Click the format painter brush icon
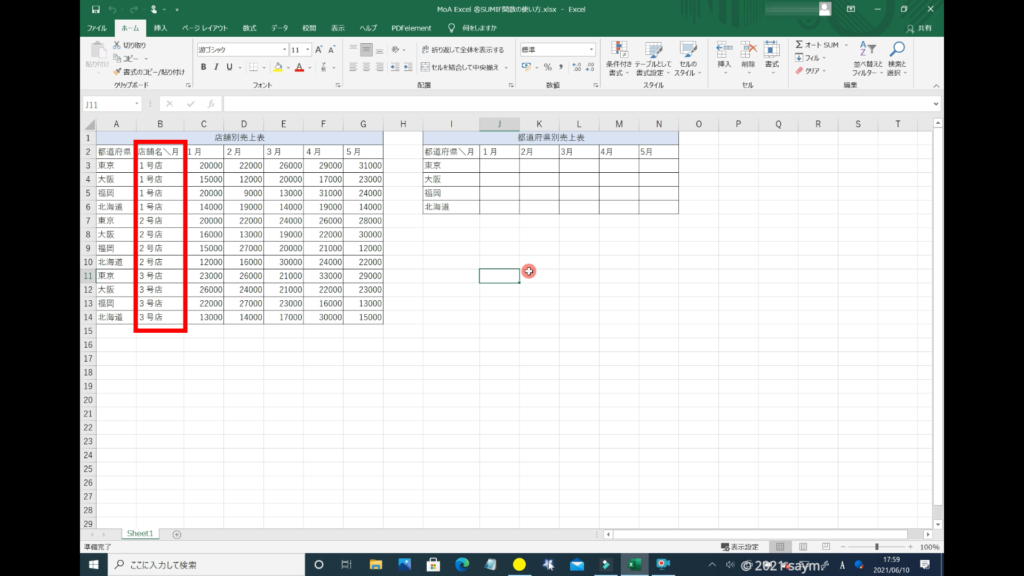Viewport: 1024px width, 576px height. click(x=117, y=72)
